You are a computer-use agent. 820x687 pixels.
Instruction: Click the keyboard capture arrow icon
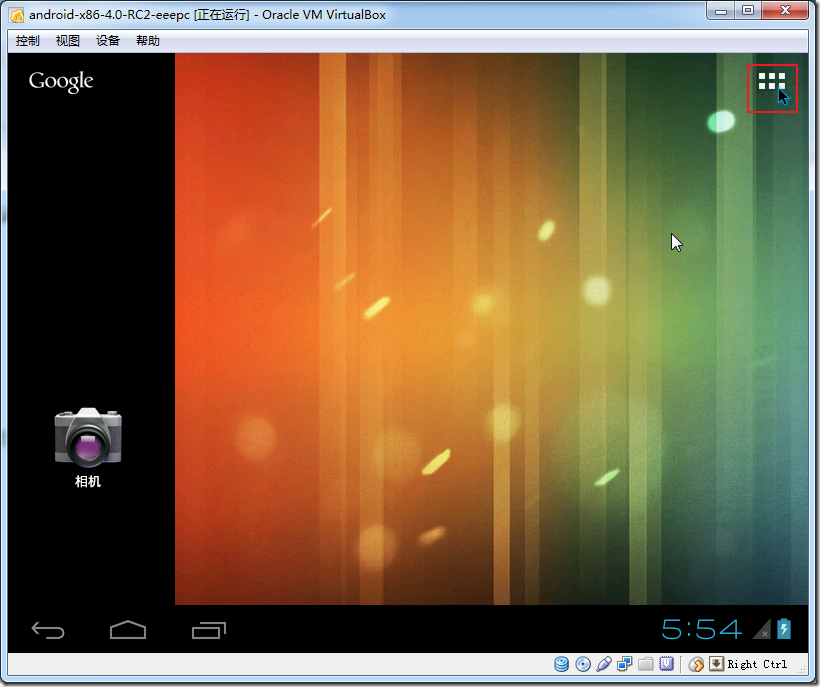pyautogui.click(x=716, y=664)
